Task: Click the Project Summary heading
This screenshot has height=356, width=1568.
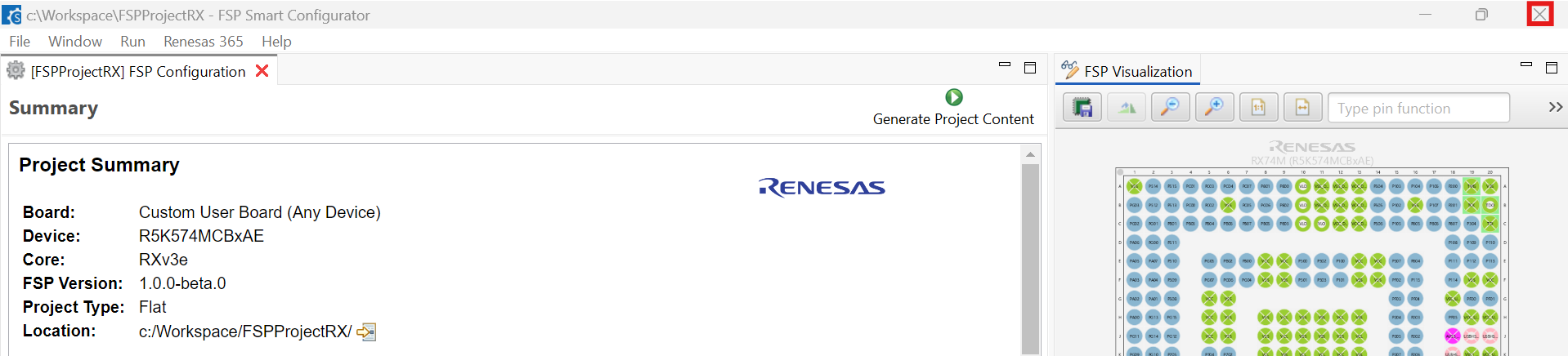Action: pos(99,165)
